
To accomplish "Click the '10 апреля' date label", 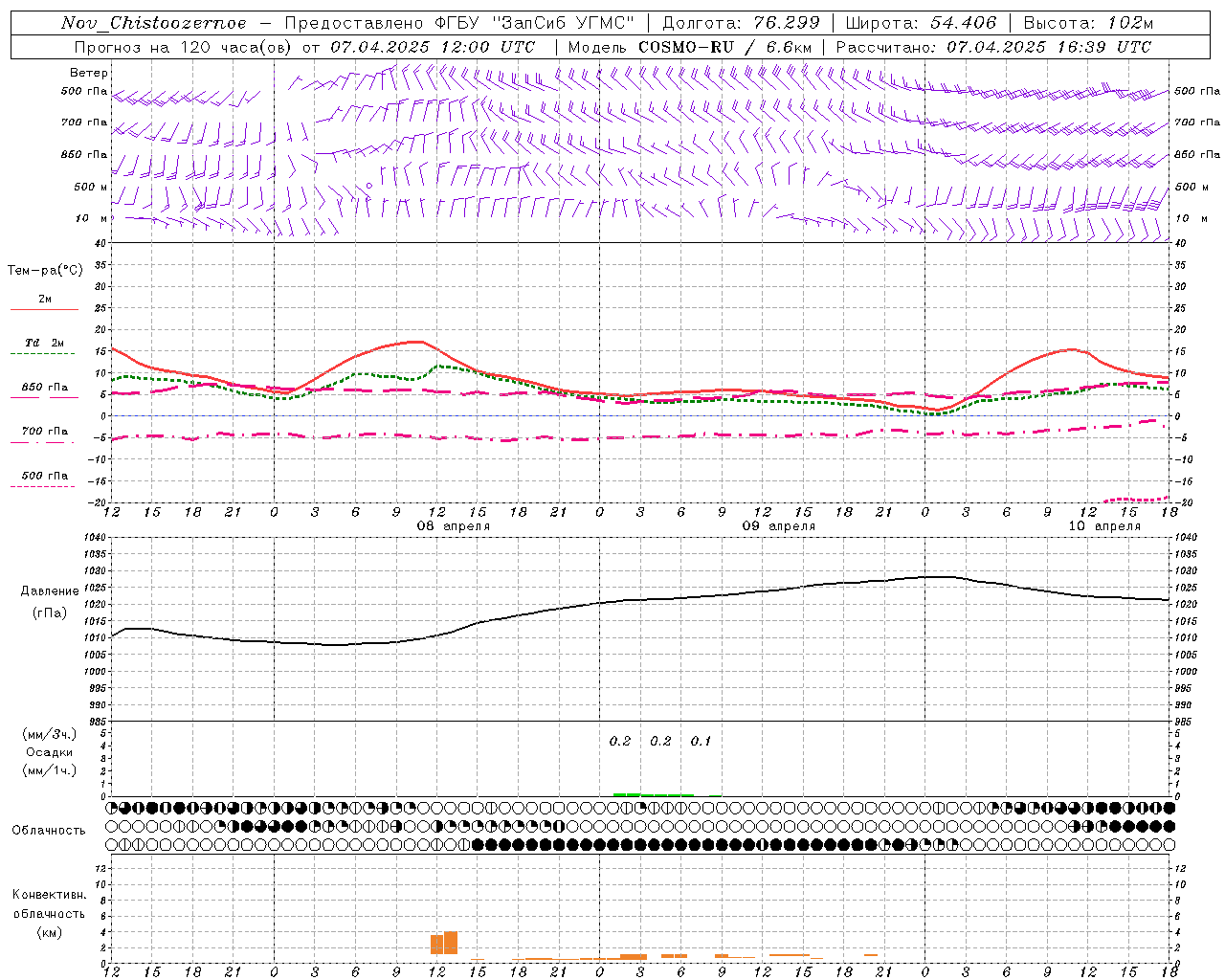I will (1104, 526).
